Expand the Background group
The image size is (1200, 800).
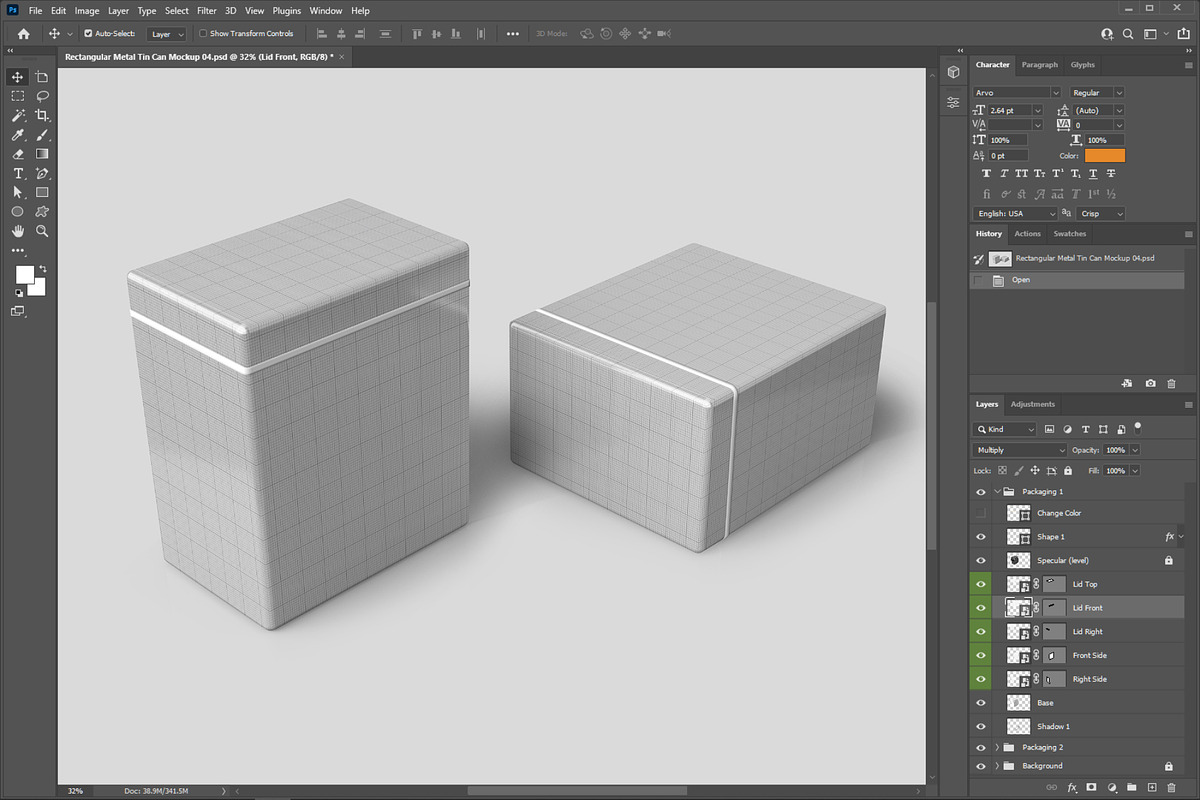click(x=997, y=766)
